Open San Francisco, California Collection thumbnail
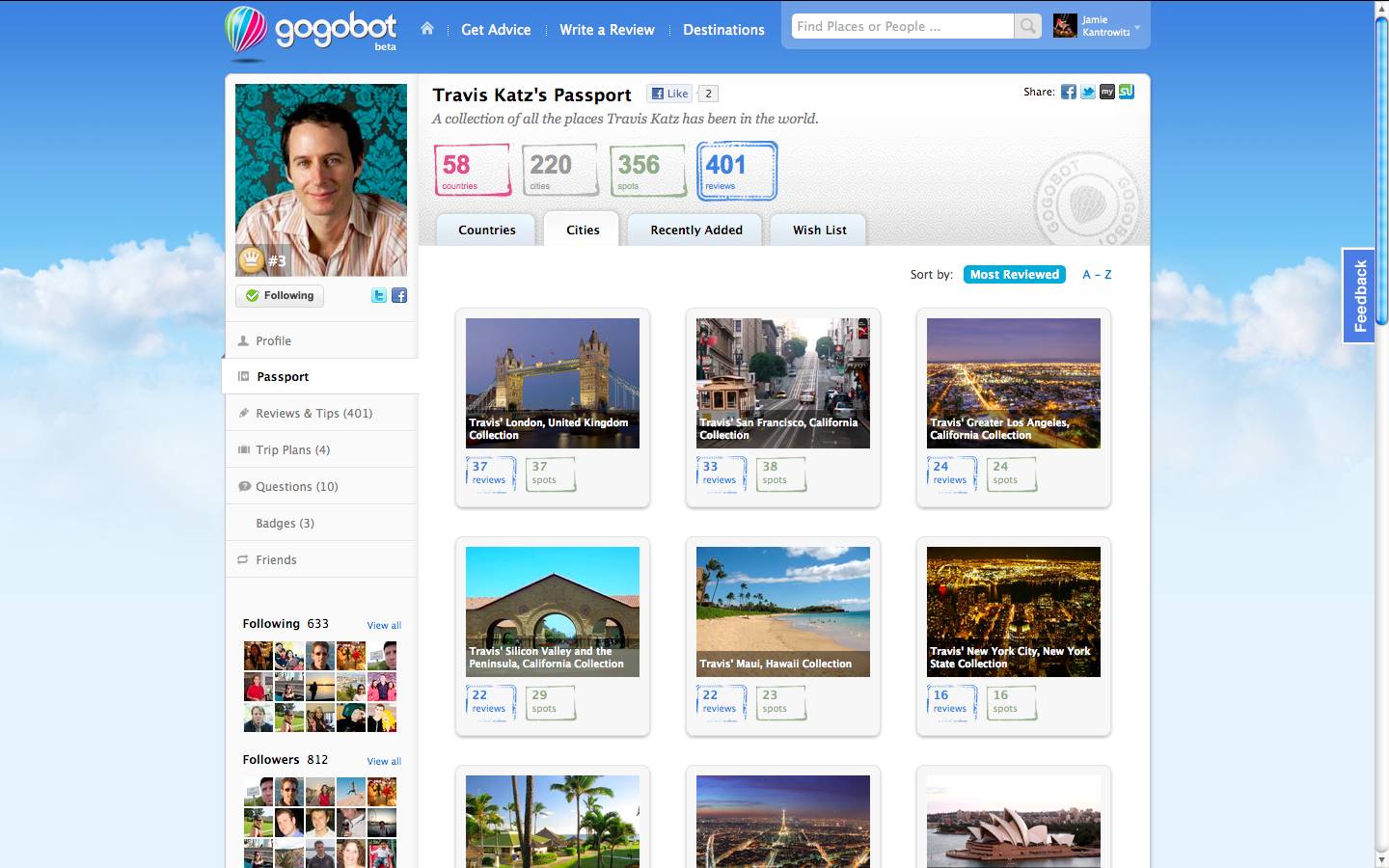This screenshot has width=1389, height=868. [x=783, y=383]
